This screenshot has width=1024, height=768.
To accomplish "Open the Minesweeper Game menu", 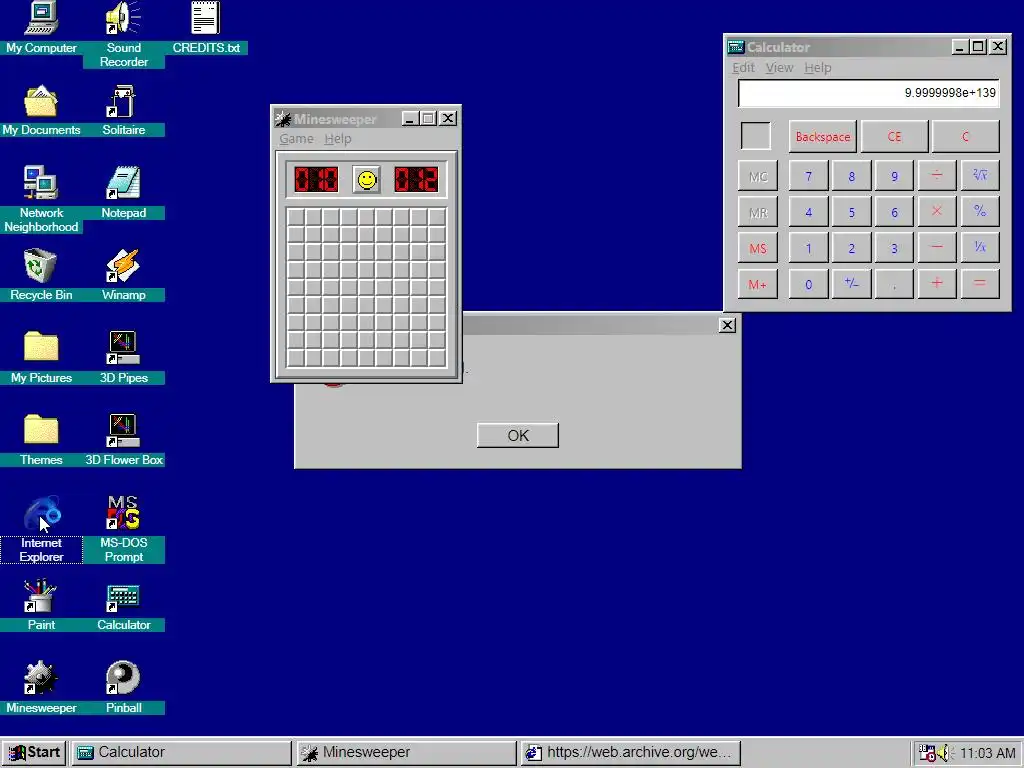I will pyautogui.click(x=296, y=138).
